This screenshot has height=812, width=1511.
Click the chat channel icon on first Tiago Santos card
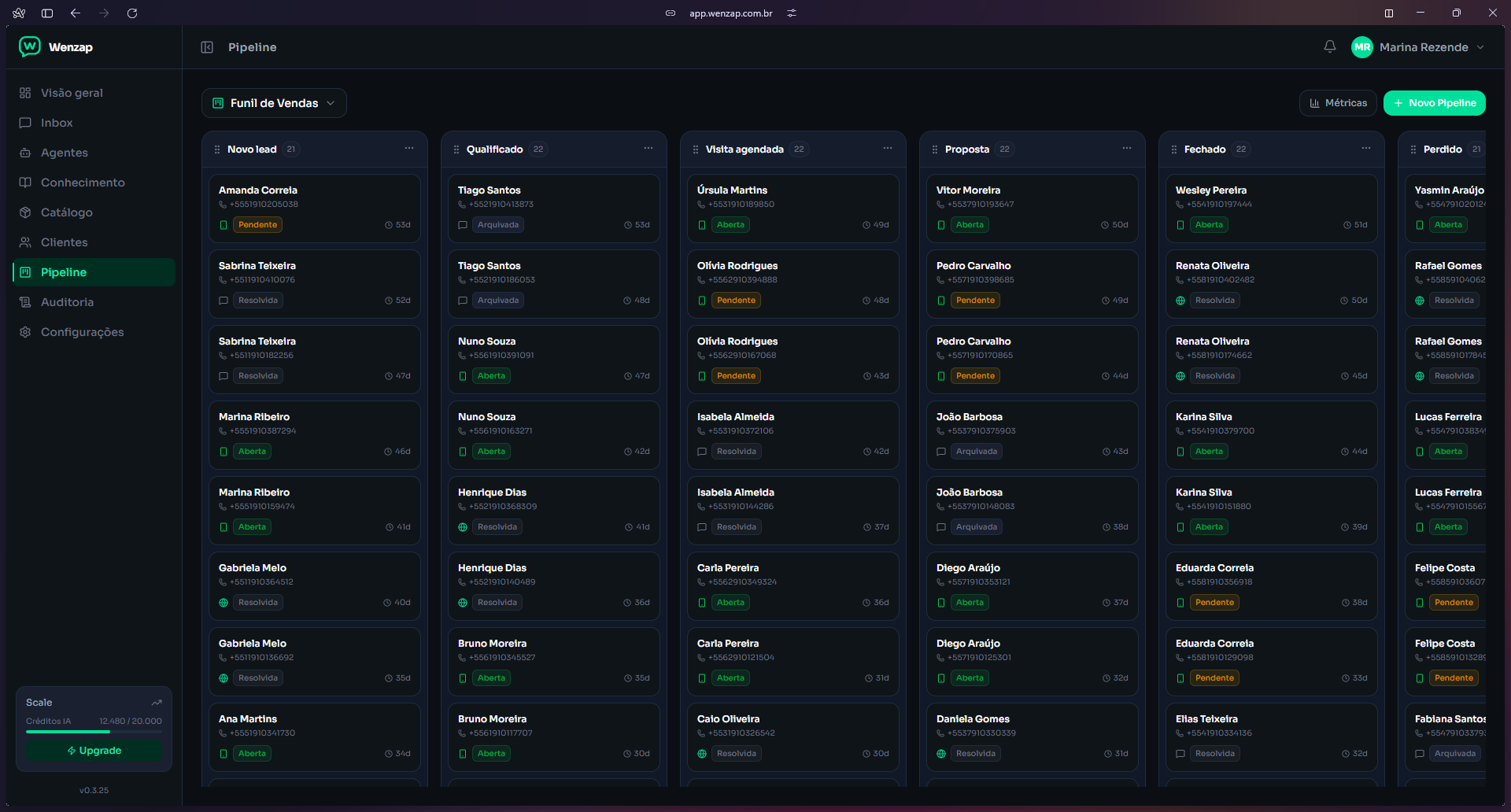point(463,225)
